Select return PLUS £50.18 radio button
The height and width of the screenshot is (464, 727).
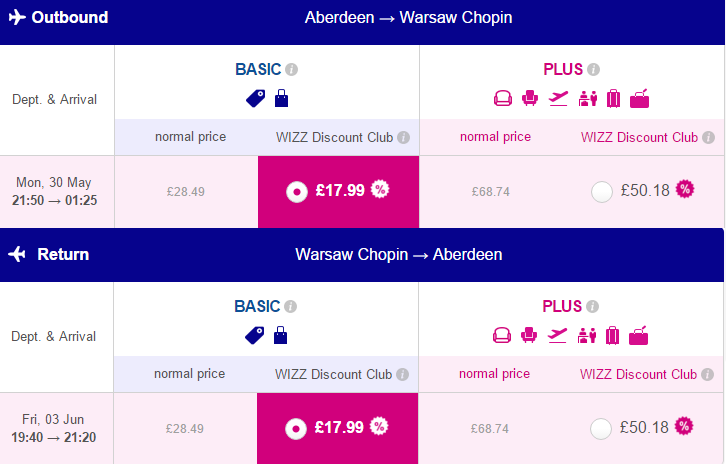pyautogui.click(x=601, y=428)
